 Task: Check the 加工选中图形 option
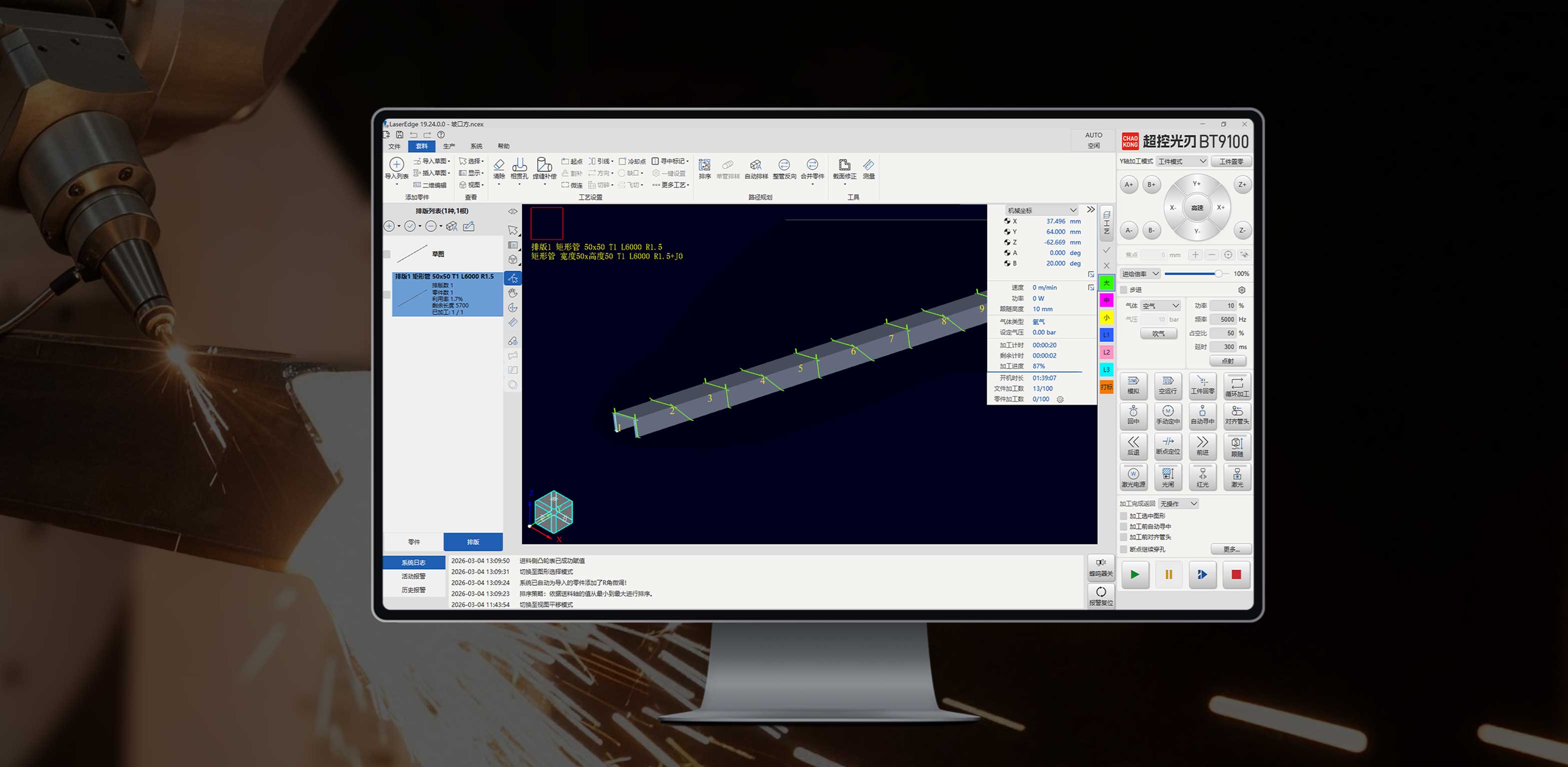(x=1124, y=516)
